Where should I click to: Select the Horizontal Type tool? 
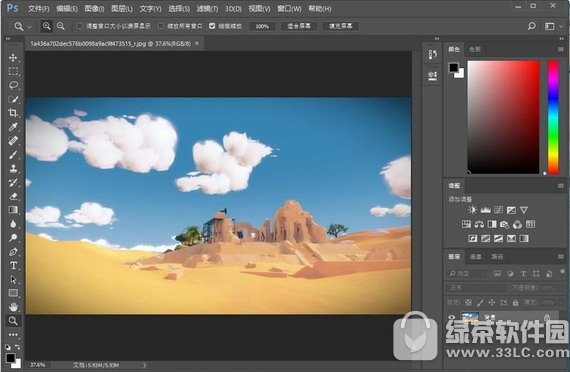(13, 265)
